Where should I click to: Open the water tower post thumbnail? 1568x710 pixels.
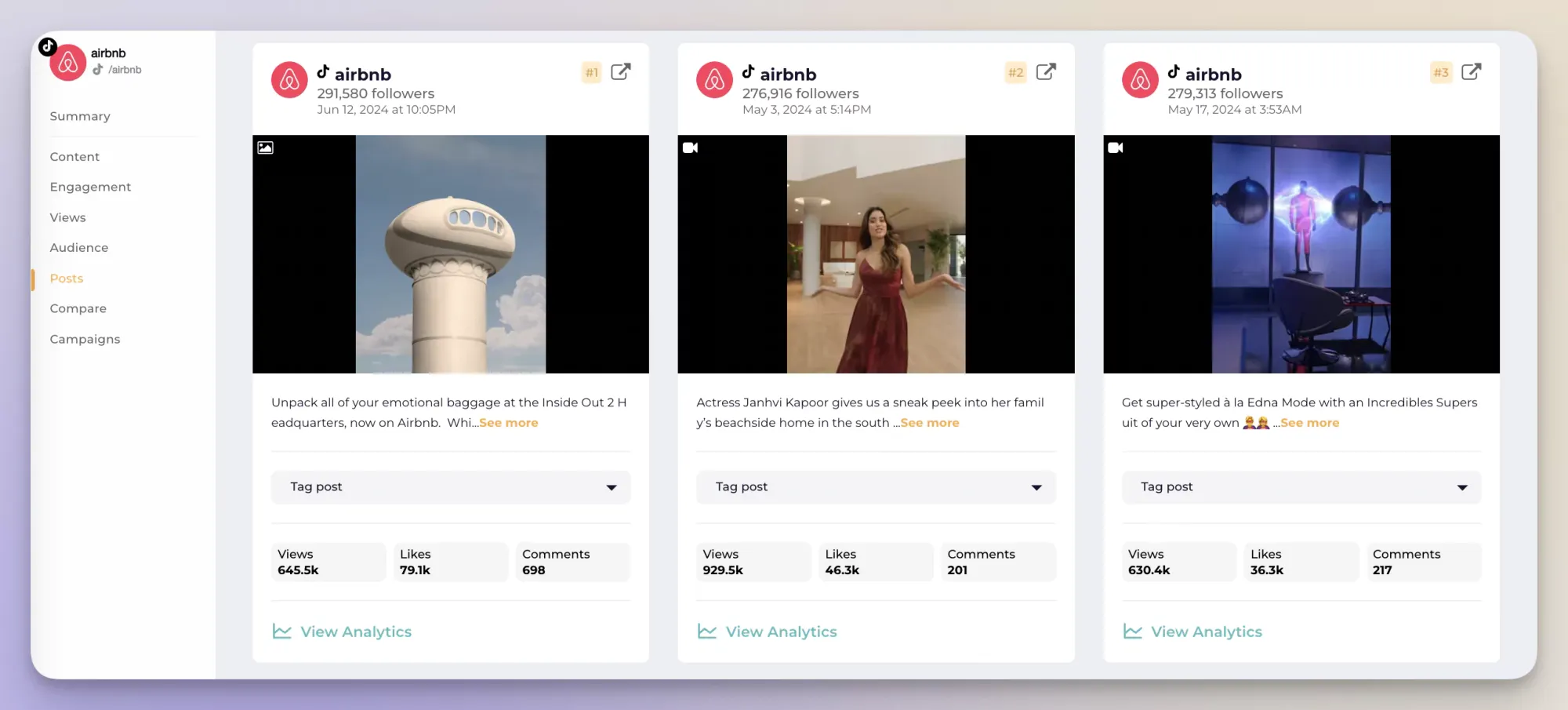click(451, 254)
